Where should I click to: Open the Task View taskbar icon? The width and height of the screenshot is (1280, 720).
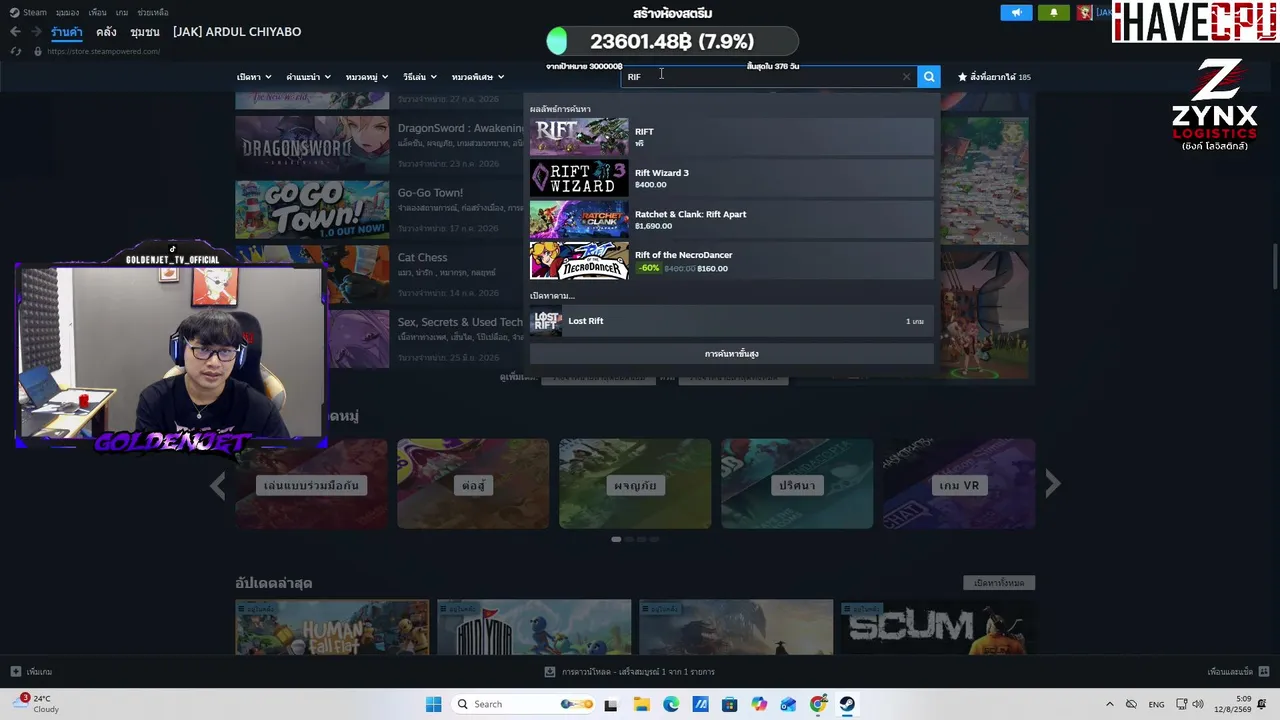click(611, 704)
